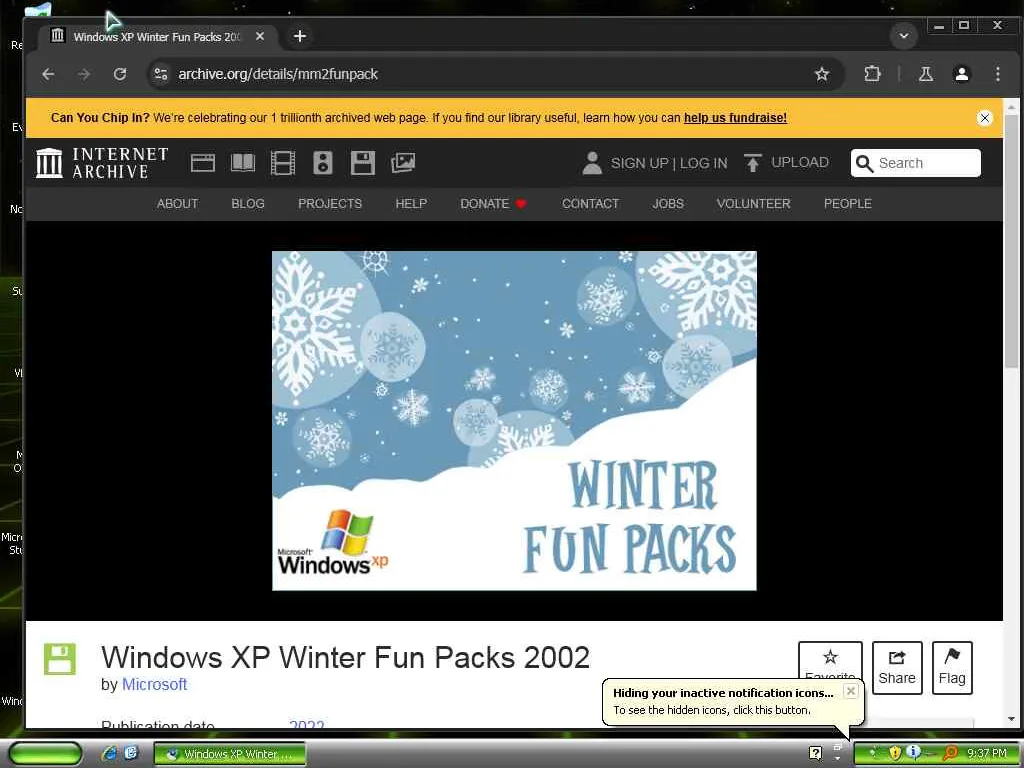Screen dimensions: 1024x768
Task: Open the JOBS menu item
Action: [x=667, y=204]
